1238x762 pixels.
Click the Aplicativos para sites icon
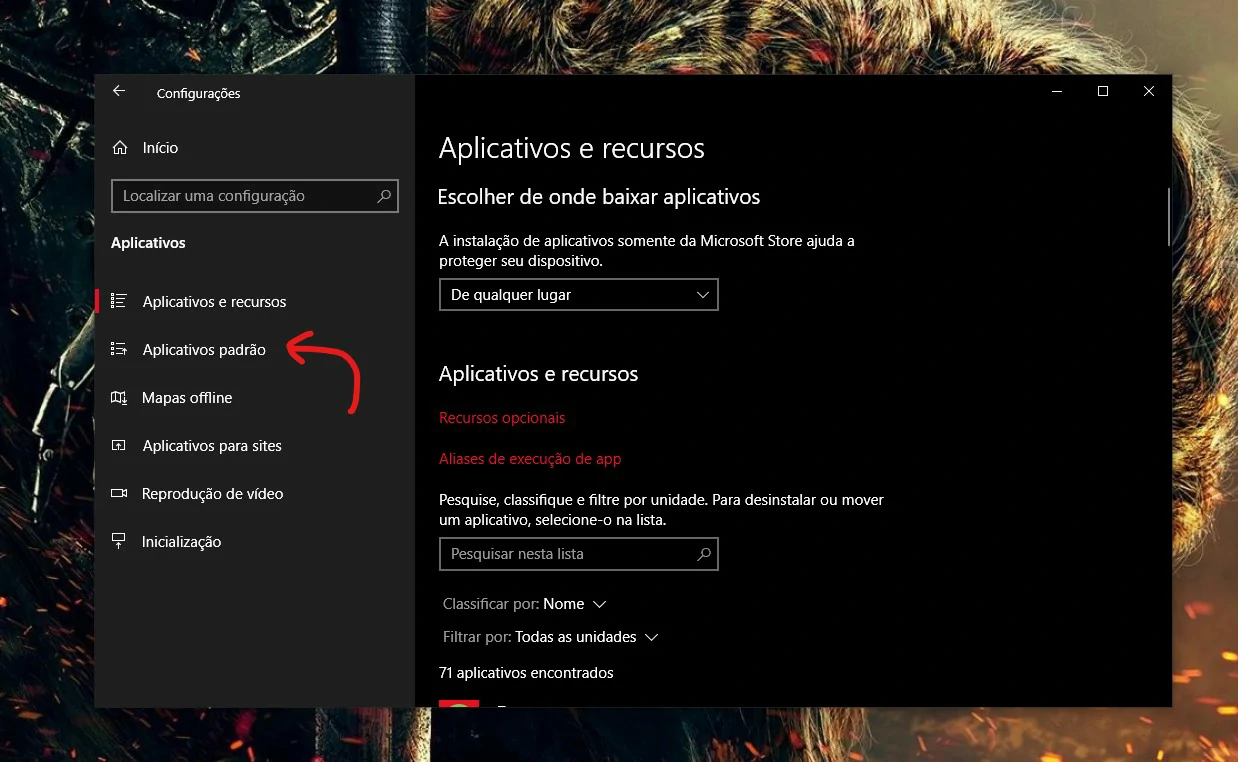click(119, 446)
